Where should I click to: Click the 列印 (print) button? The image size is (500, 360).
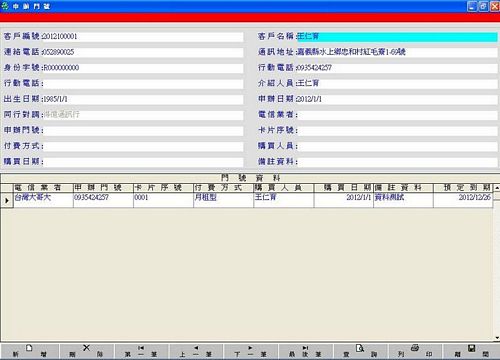pyautogui.click(x=415, y=351)
